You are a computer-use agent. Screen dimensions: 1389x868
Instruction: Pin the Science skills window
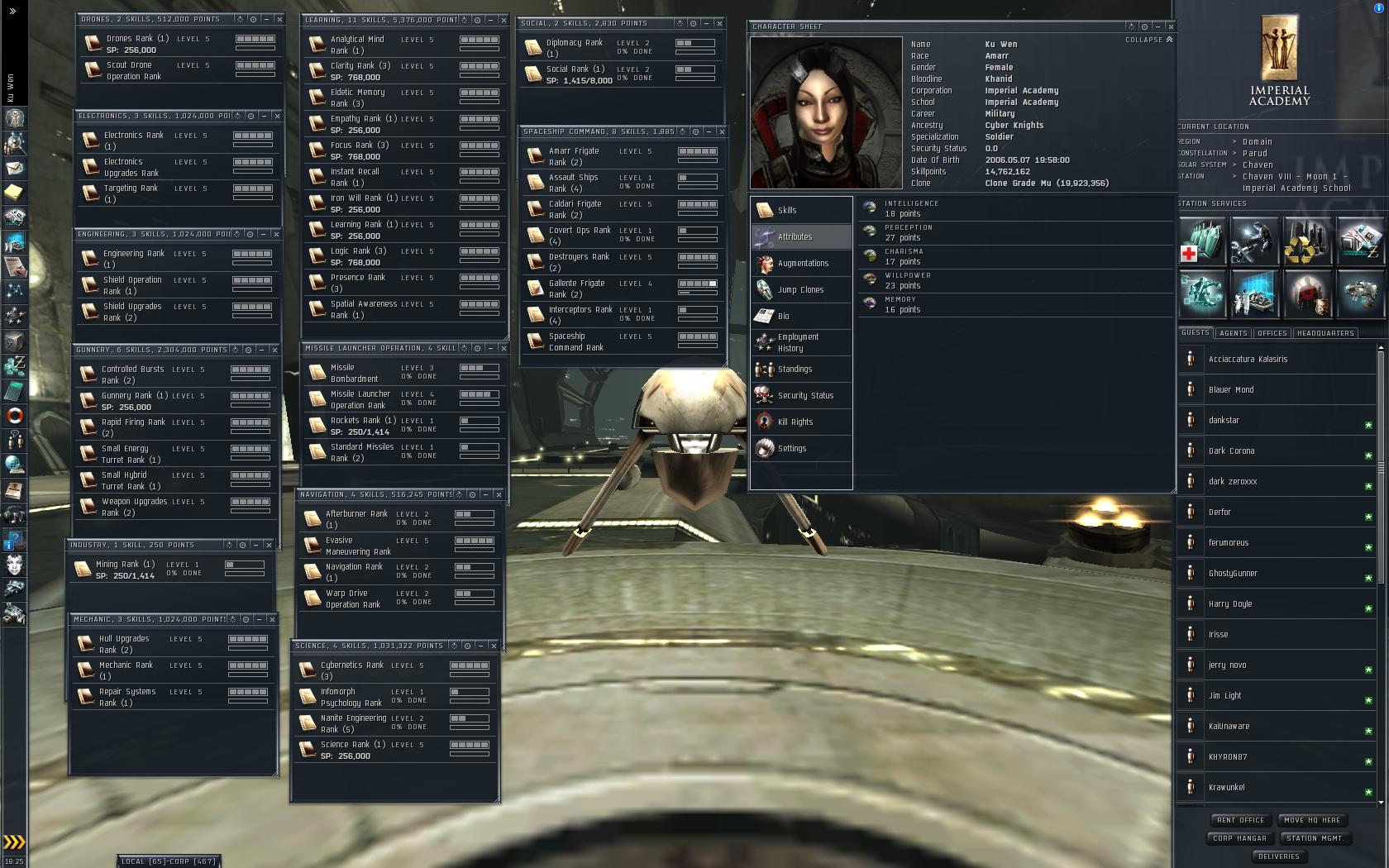[467, 646]
